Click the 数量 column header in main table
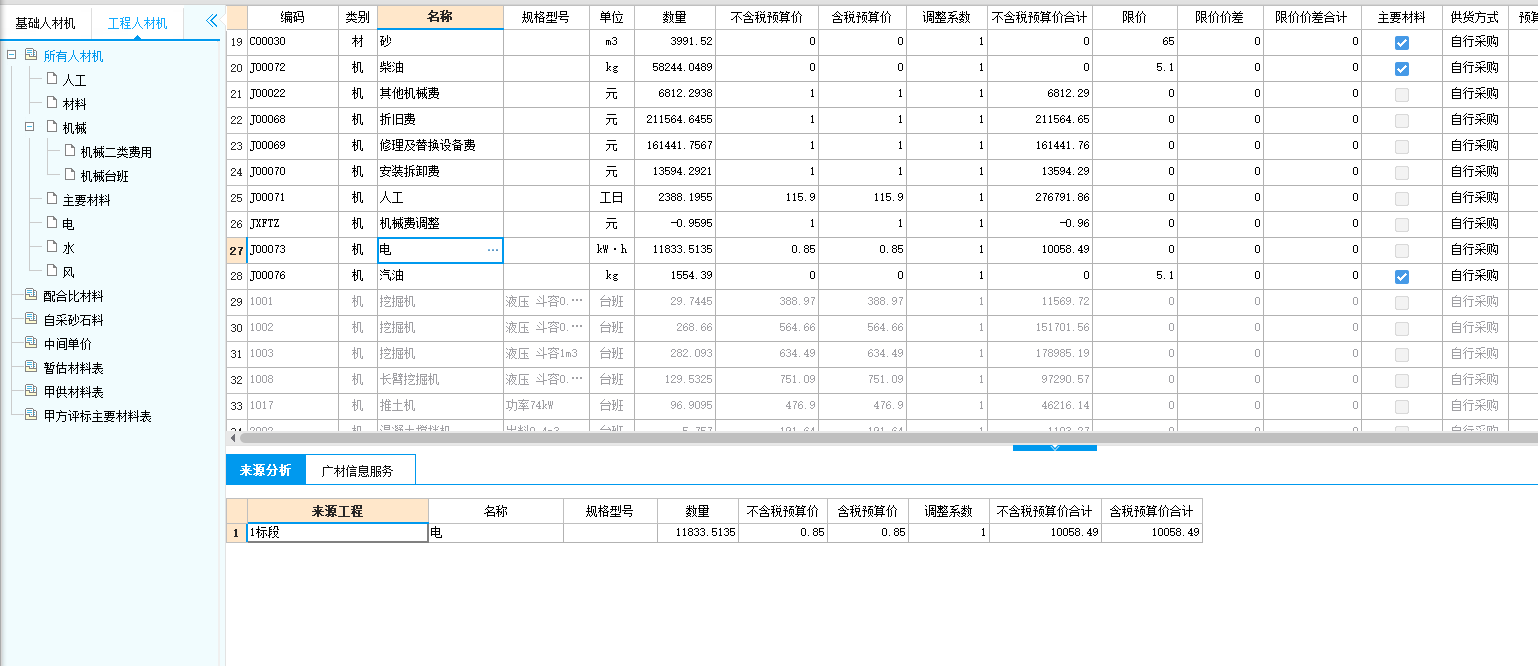 [675, 17]
